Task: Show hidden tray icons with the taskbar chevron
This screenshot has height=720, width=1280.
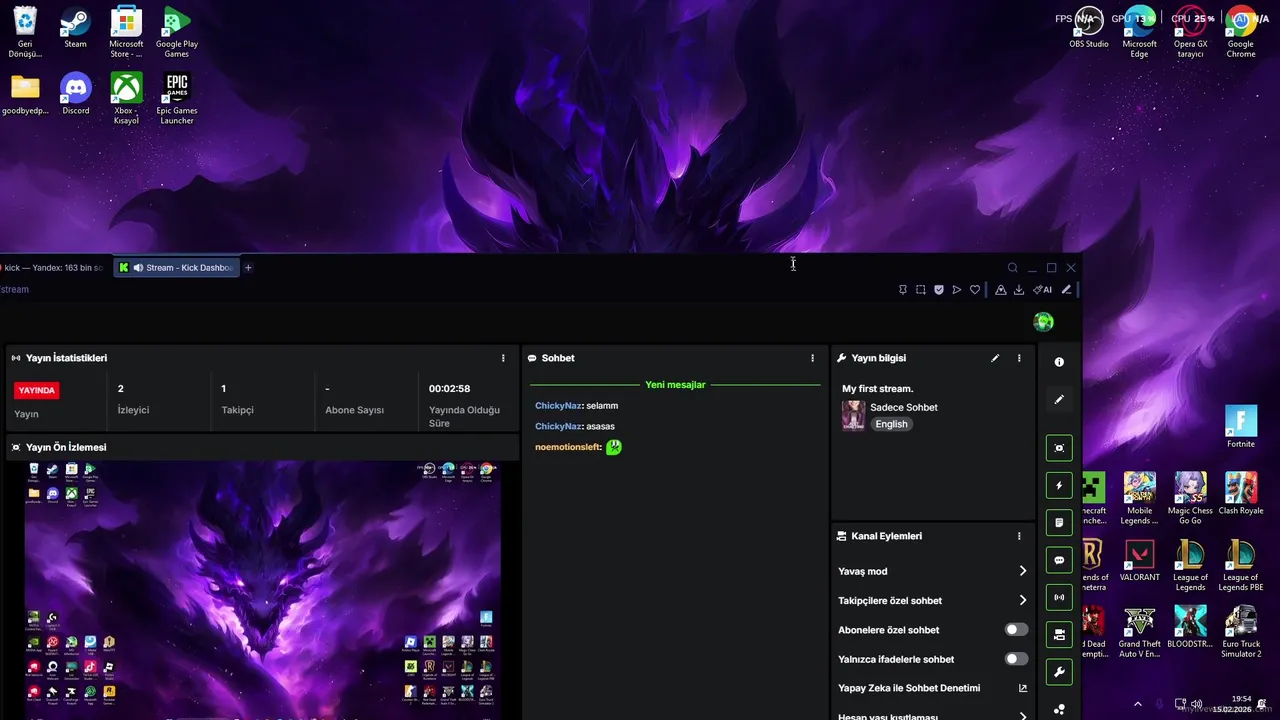Action: [x=1138, y=704]
